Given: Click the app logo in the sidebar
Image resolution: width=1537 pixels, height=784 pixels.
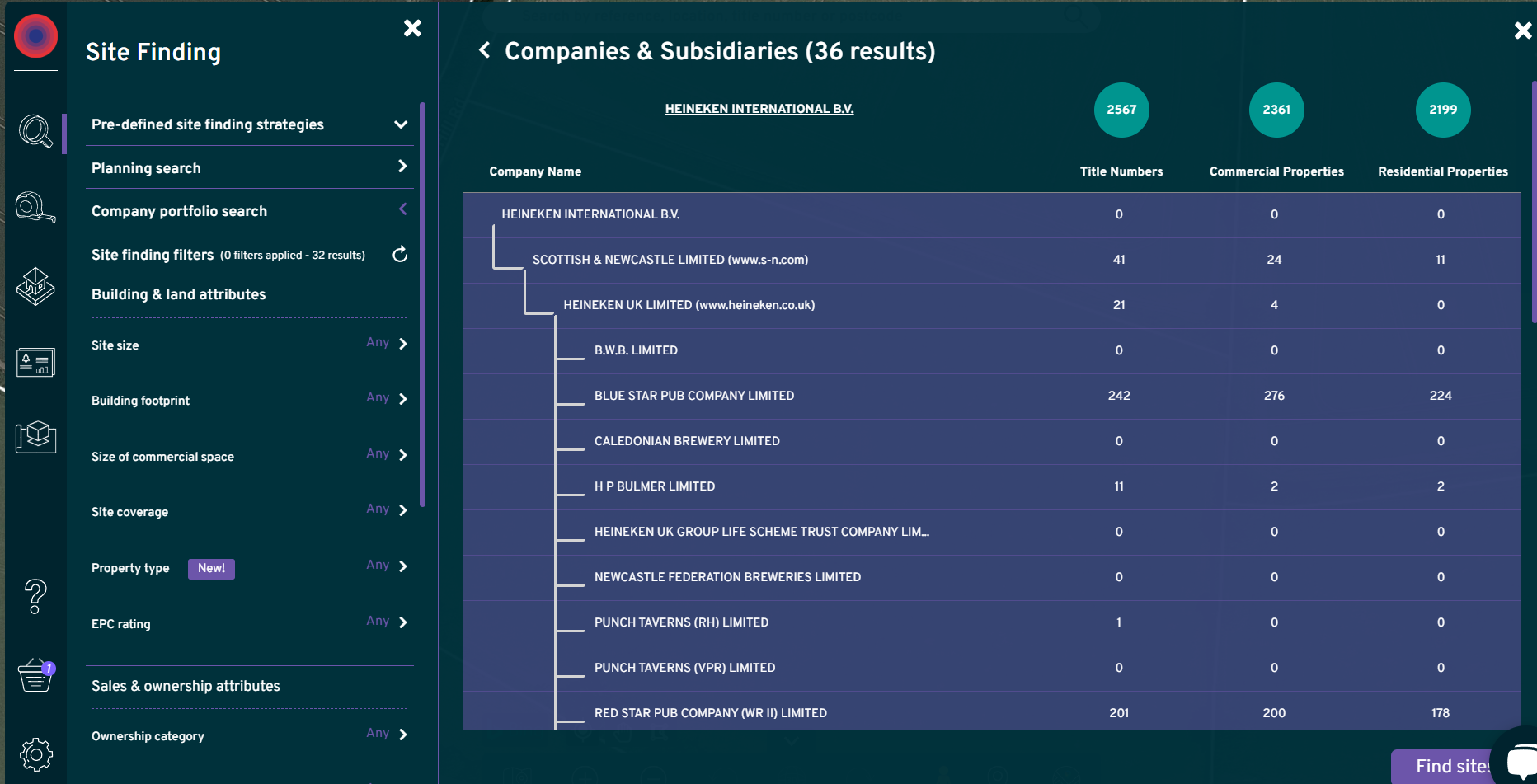Looking at the screenshot, I should (x=35, y=36).
